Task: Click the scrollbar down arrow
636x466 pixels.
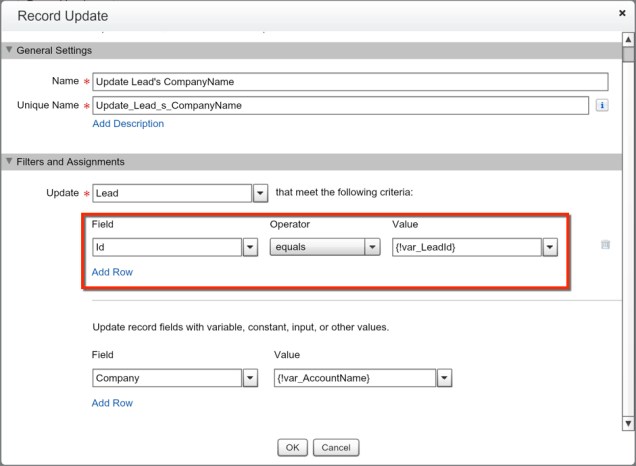Action: [628, 423]
